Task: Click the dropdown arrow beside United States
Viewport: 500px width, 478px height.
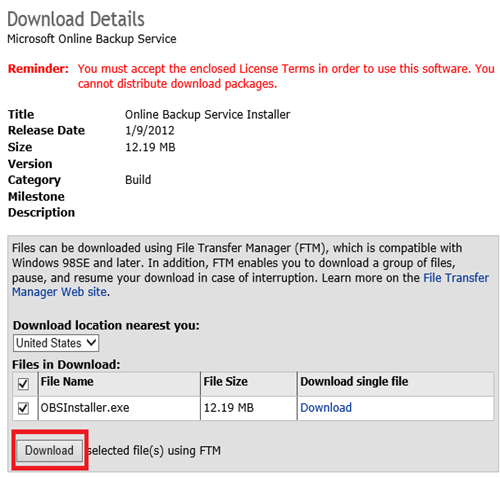Action: 91,343
